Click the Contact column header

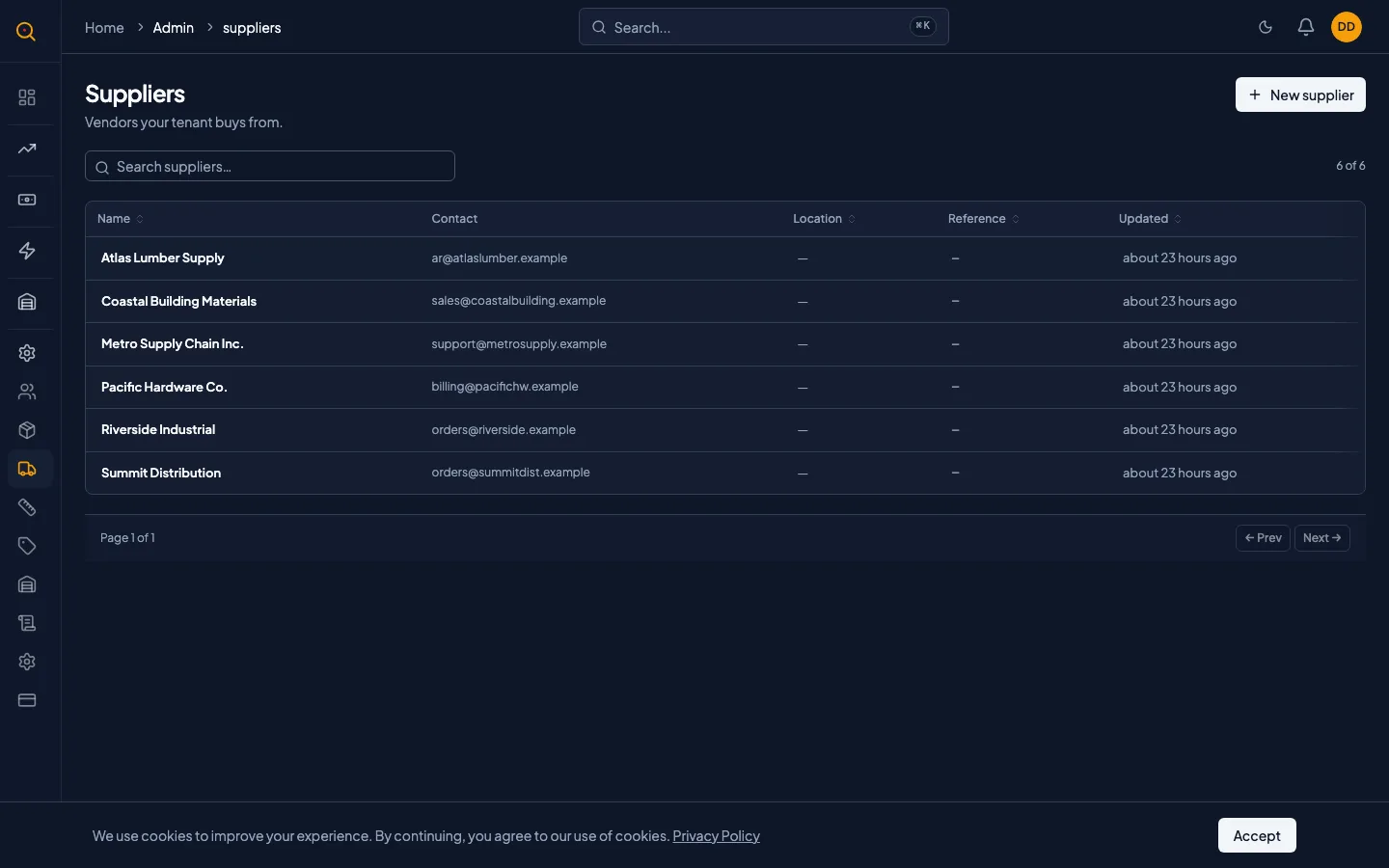[x=454, y=219]
